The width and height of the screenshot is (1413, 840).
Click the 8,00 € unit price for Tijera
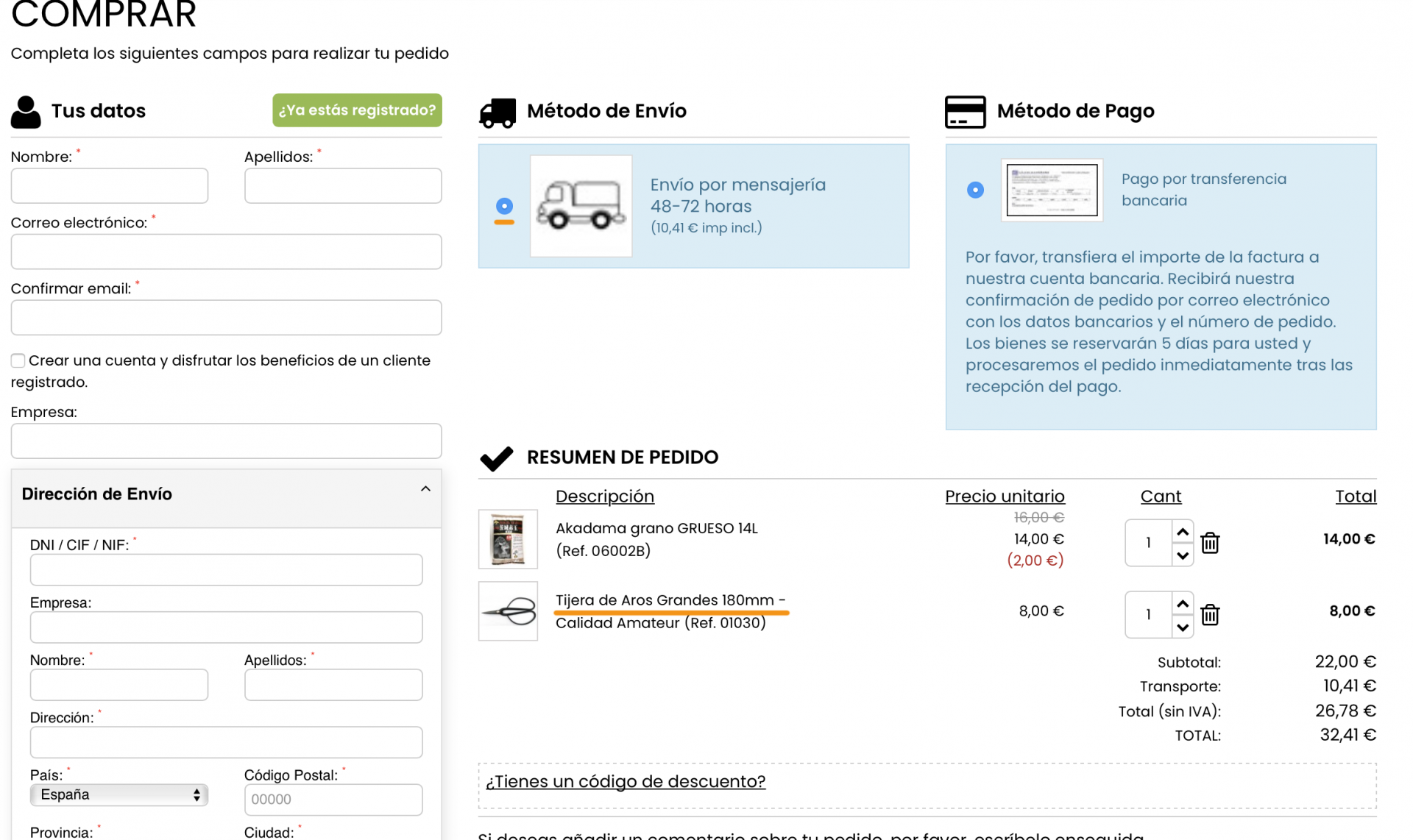point(1041,611)
